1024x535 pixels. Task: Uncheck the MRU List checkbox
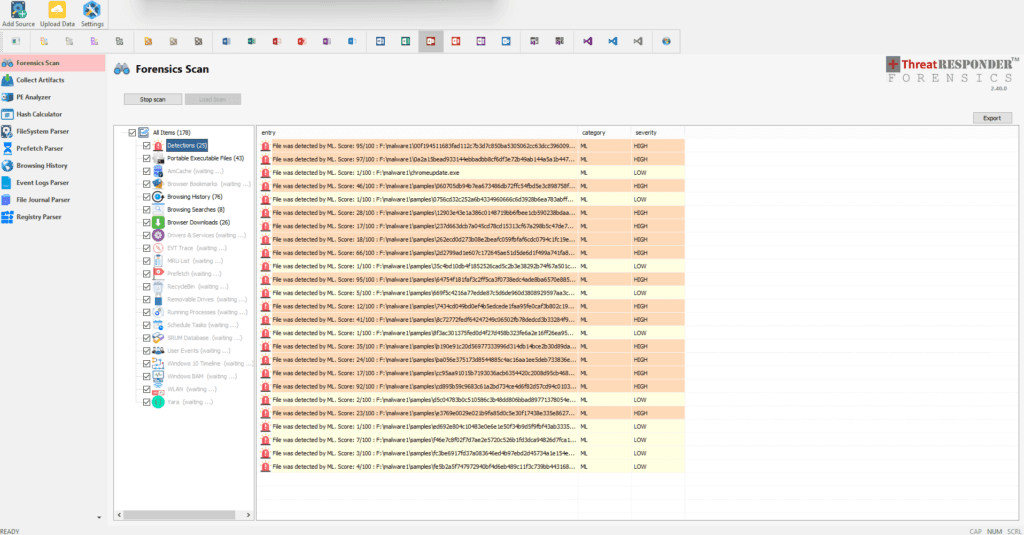coord(146,261)
